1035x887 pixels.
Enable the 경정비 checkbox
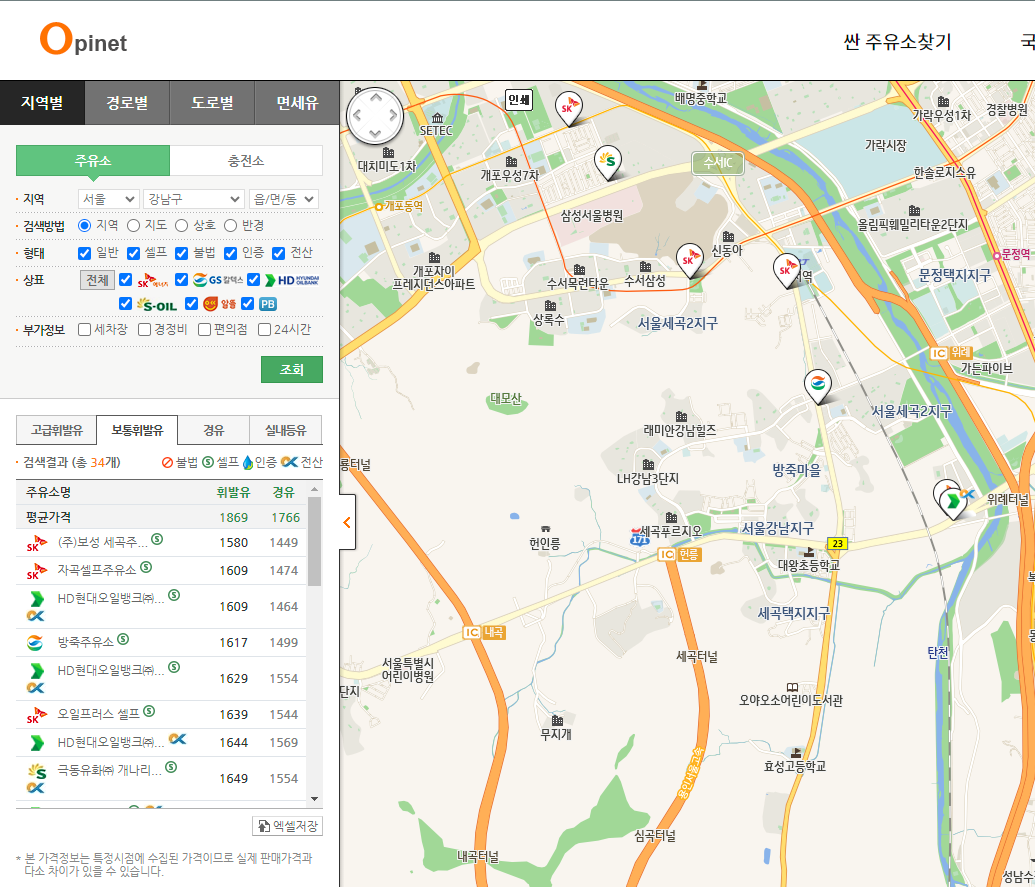click(x=144, y=329)
